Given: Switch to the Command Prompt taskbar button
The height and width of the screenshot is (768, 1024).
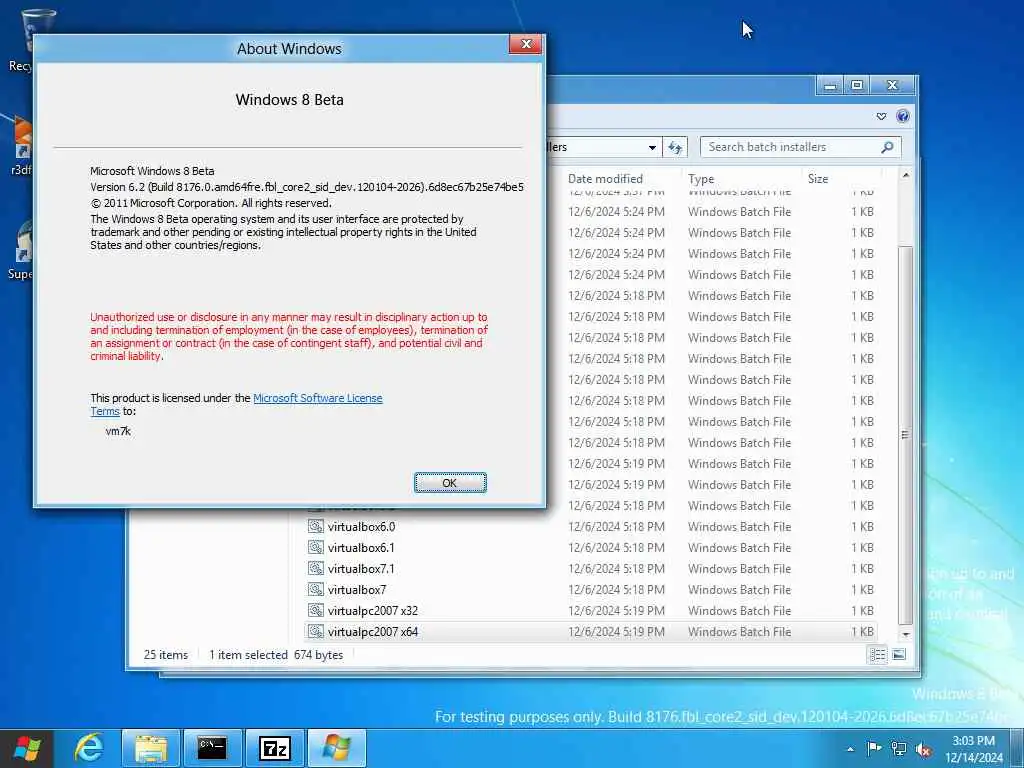Looking at the screenshot, I should click(212, 748).
